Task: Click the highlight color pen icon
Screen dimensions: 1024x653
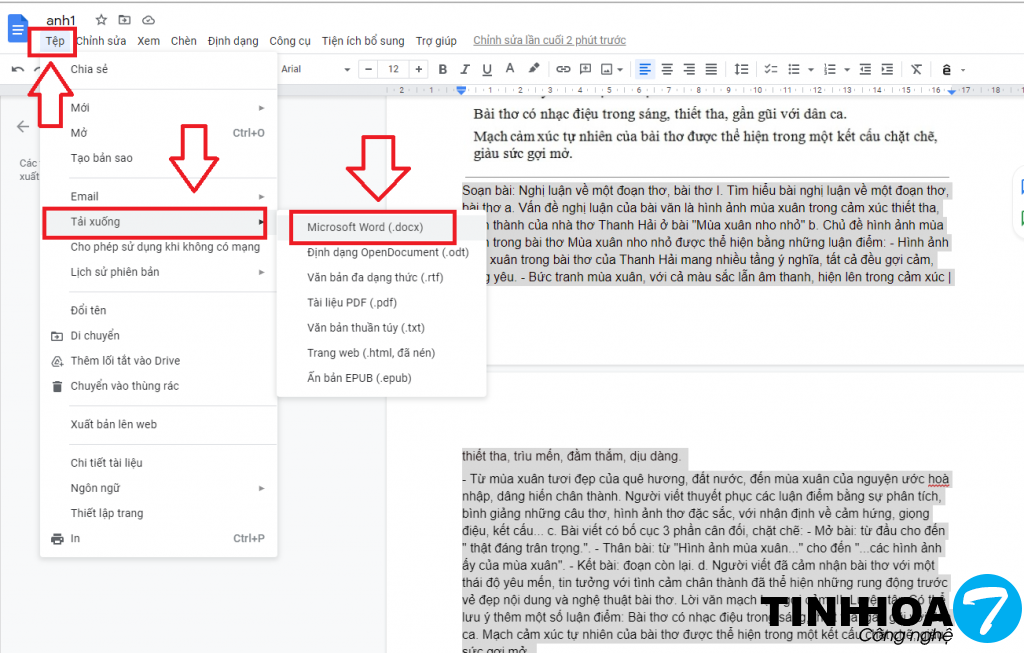Action: pyautogui.click(x=534, y=69)
